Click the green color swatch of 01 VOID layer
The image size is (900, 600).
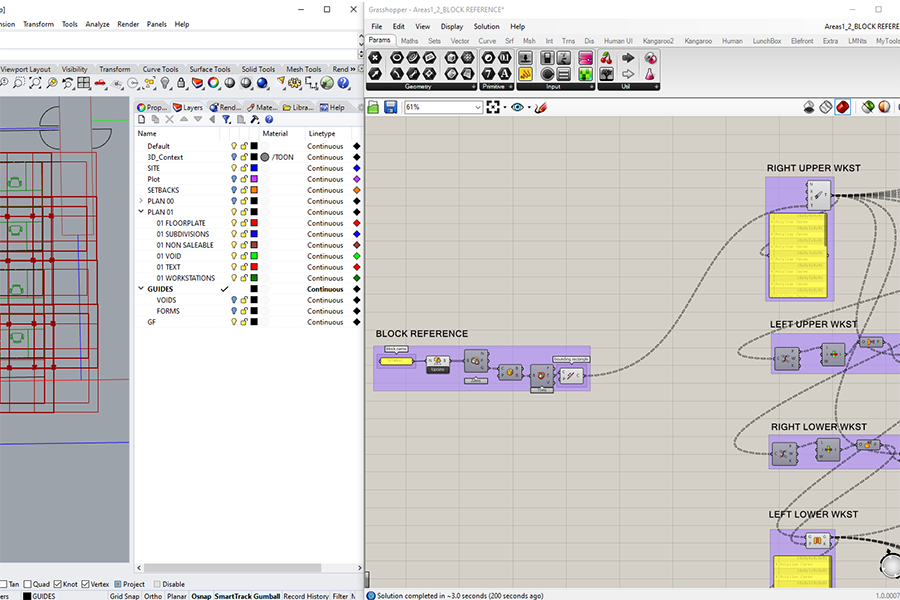tap(254, 256)
